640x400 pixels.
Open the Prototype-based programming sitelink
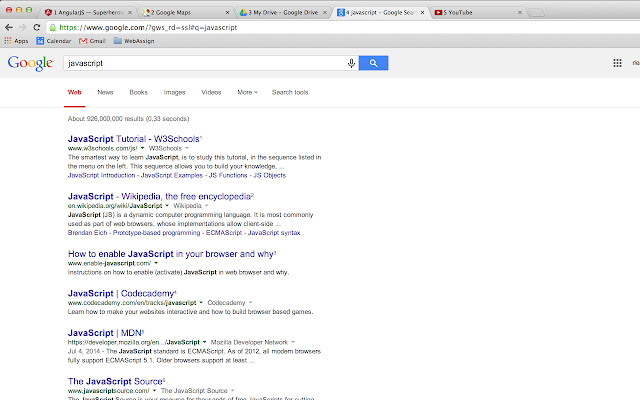(156, 233)
